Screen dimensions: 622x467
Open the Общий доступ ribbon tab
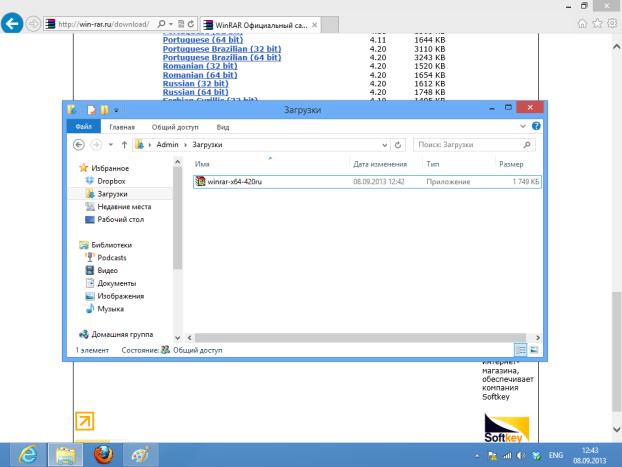tap(175, 127)
